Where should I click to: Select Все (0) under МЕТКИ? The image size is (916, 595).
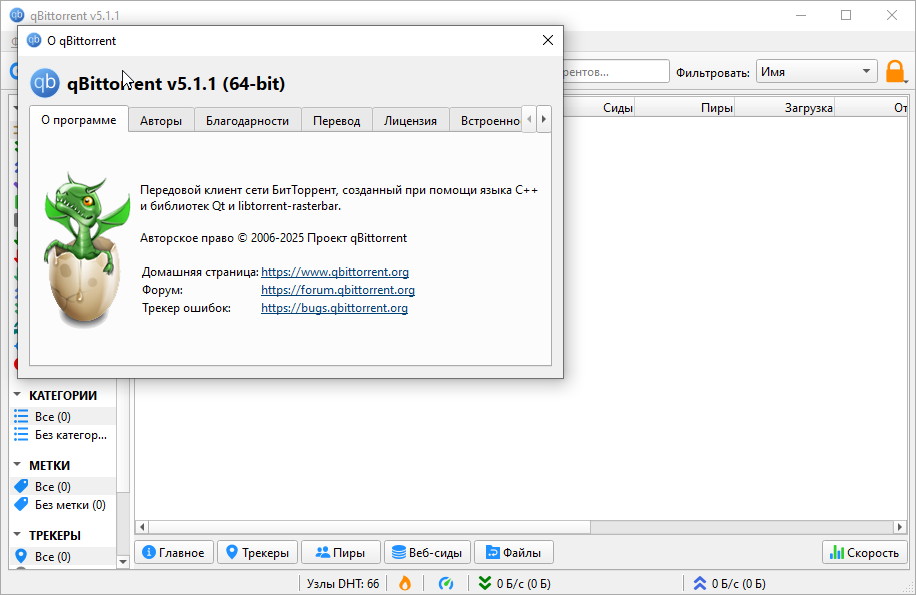(x=63, y=487)
